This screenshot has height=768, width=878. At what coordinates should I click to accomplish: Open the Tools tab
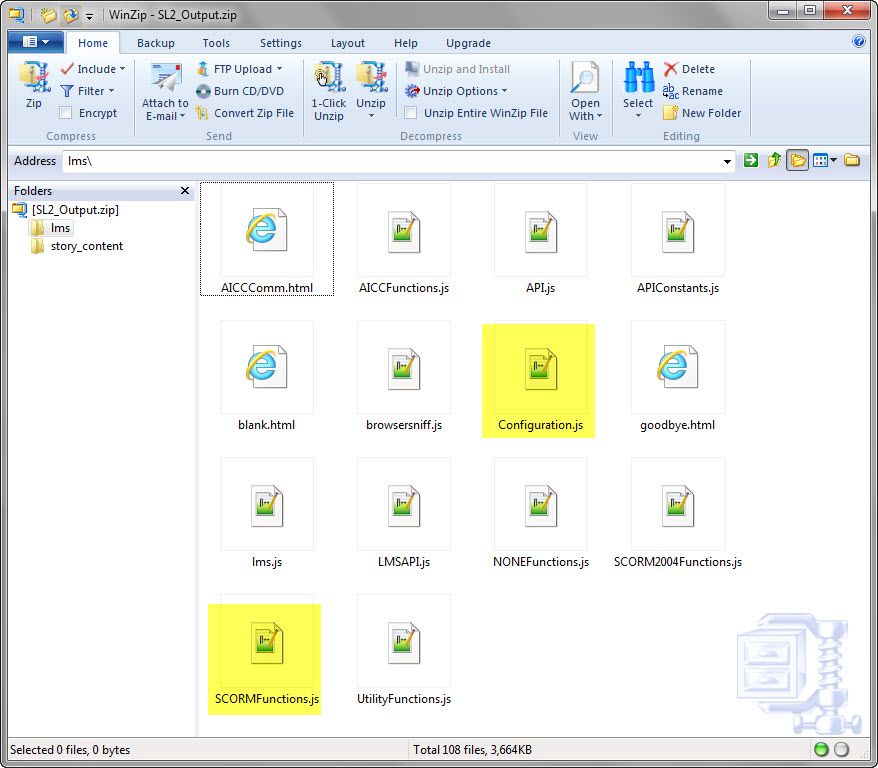coord(216,43)
